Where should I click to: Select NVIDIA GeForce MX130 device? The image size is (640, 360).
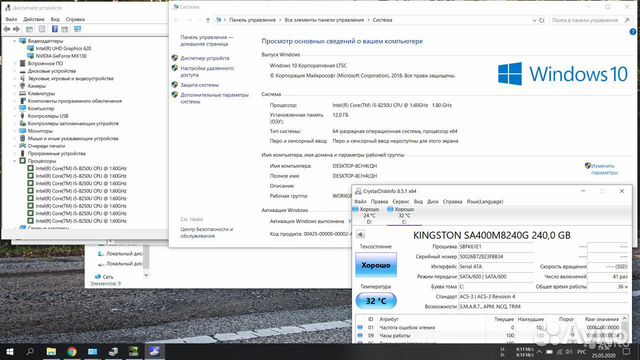(x=61, y=56)
